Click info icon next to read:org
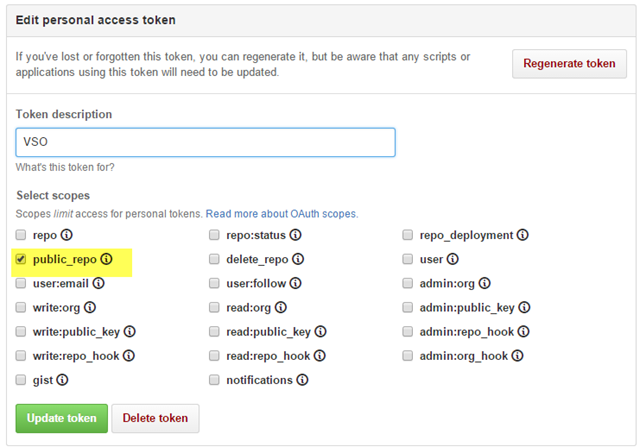Viewport: 640px width, 447px height. pos(281,307)
